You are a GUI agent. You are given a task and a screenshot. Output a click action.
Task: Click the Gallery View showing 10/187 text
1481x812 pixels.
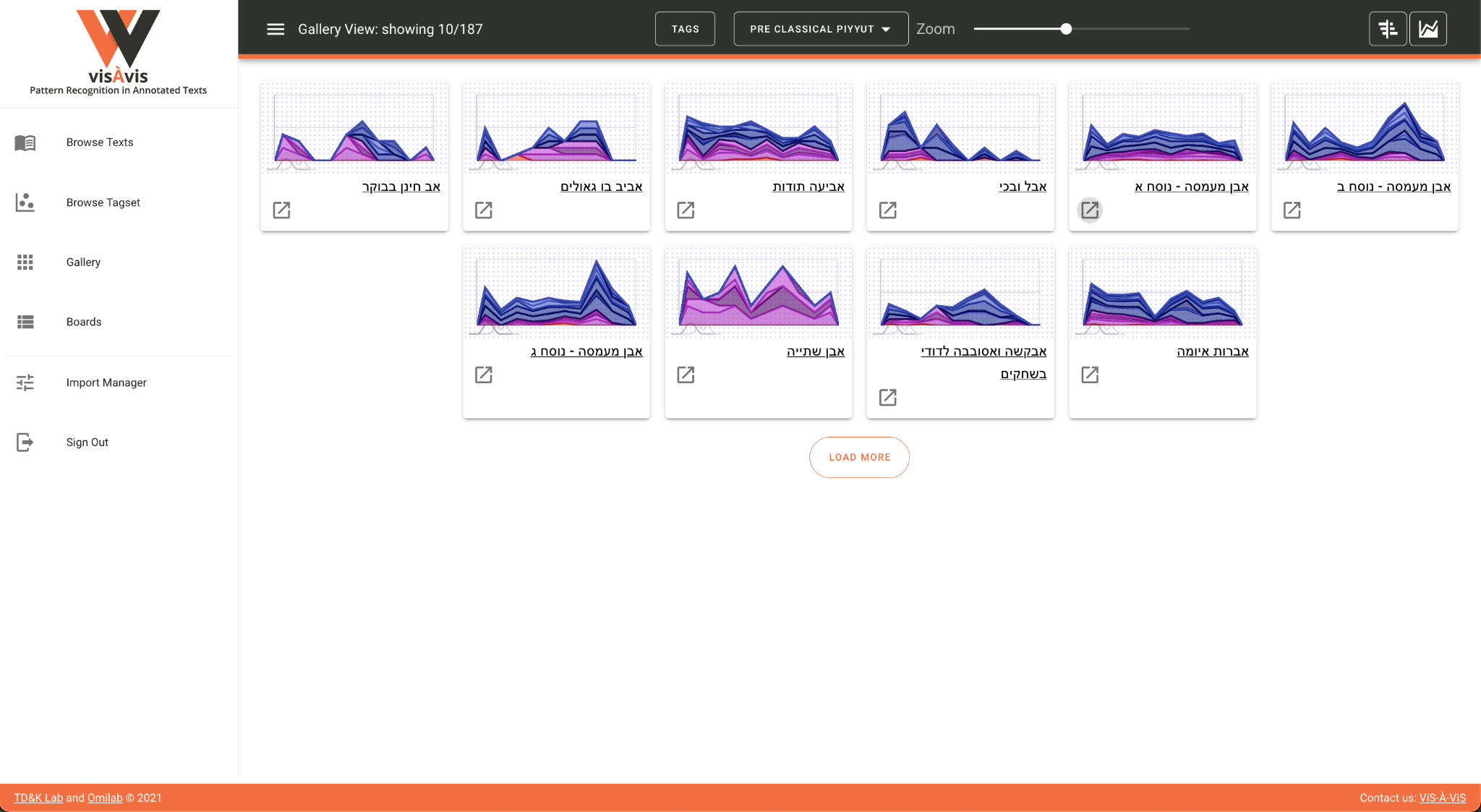click(390, 29)
